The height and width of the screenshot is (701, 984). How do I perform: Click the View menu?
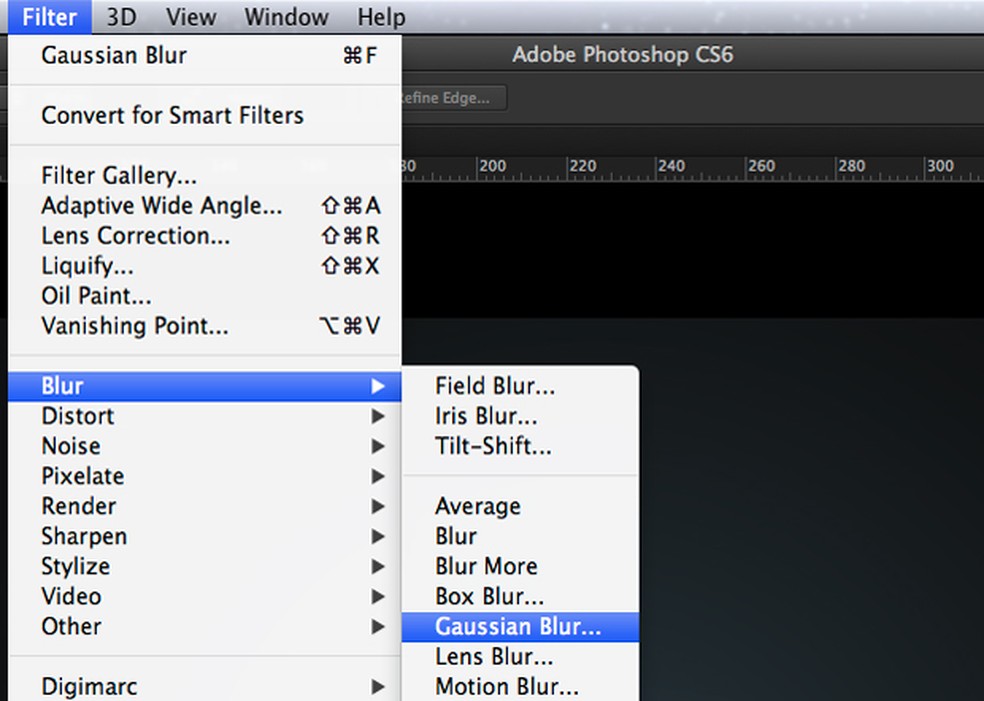click(x=191, y=17)
